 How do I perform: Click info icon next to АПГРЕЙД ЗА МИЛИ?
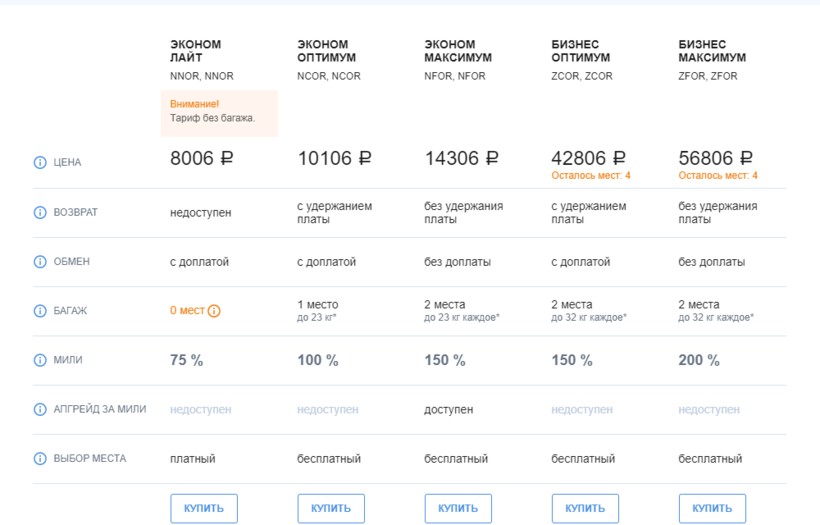click(x=40, y=409)
